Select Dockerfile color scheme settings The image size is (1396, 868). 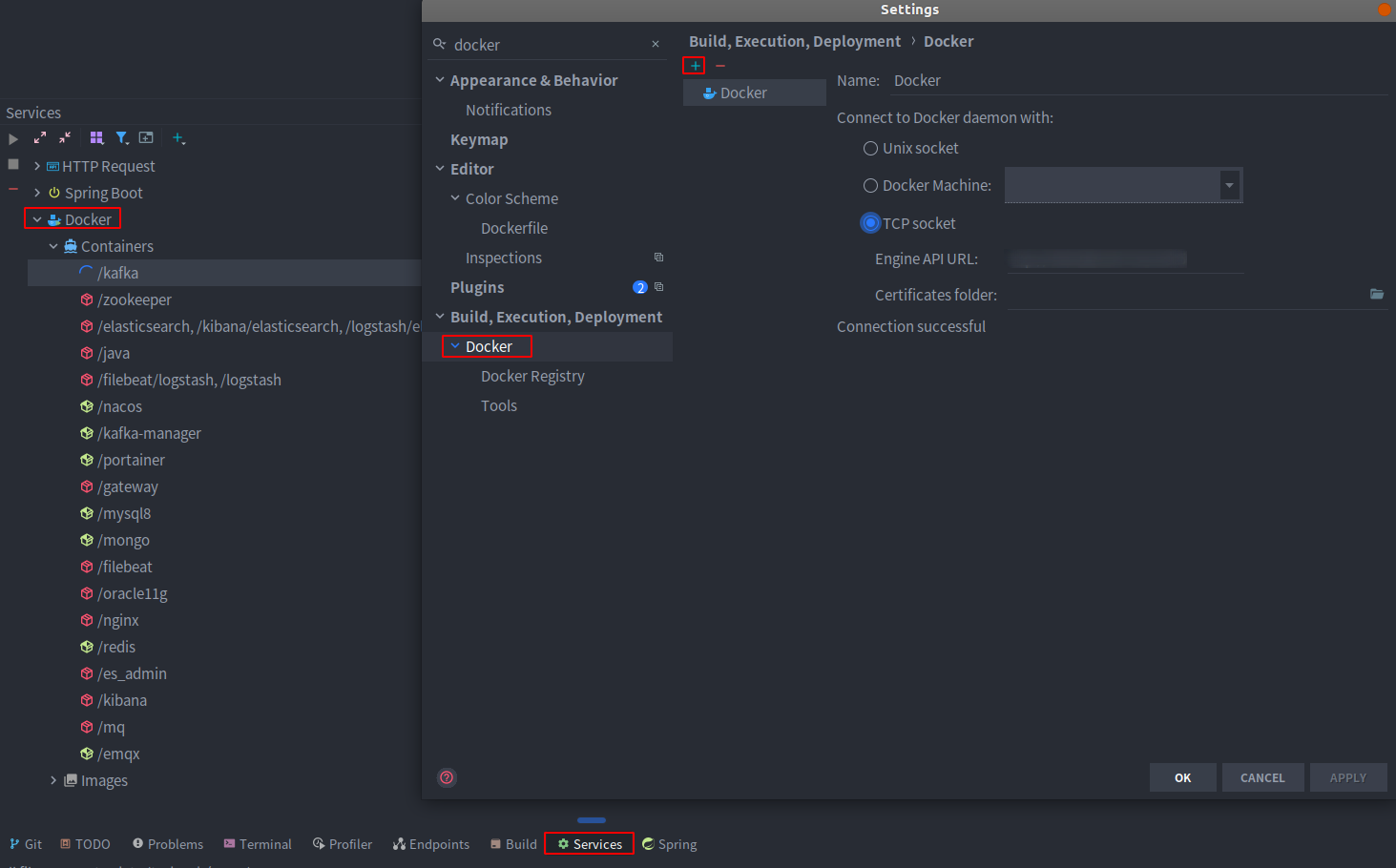pos(514,228)
